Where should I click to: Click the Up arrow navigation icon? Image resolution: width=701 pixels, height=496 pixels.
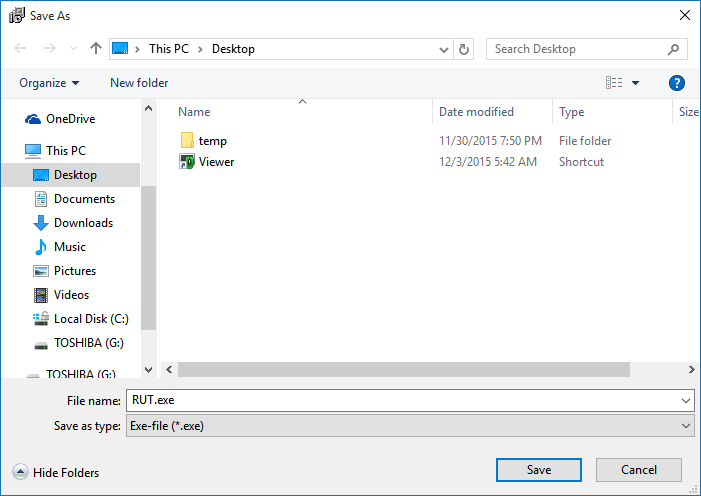coord(96,48)
